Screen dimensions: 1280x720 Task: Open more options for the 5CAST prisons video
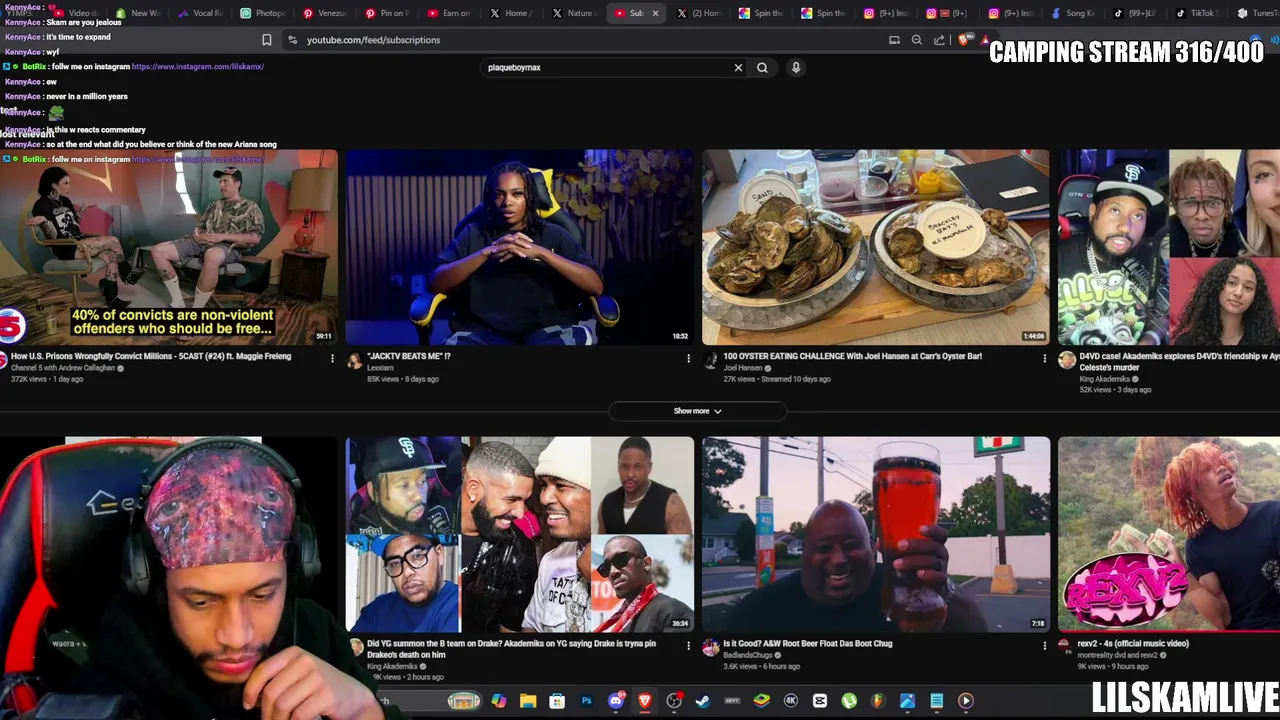[x=332, y=358]
